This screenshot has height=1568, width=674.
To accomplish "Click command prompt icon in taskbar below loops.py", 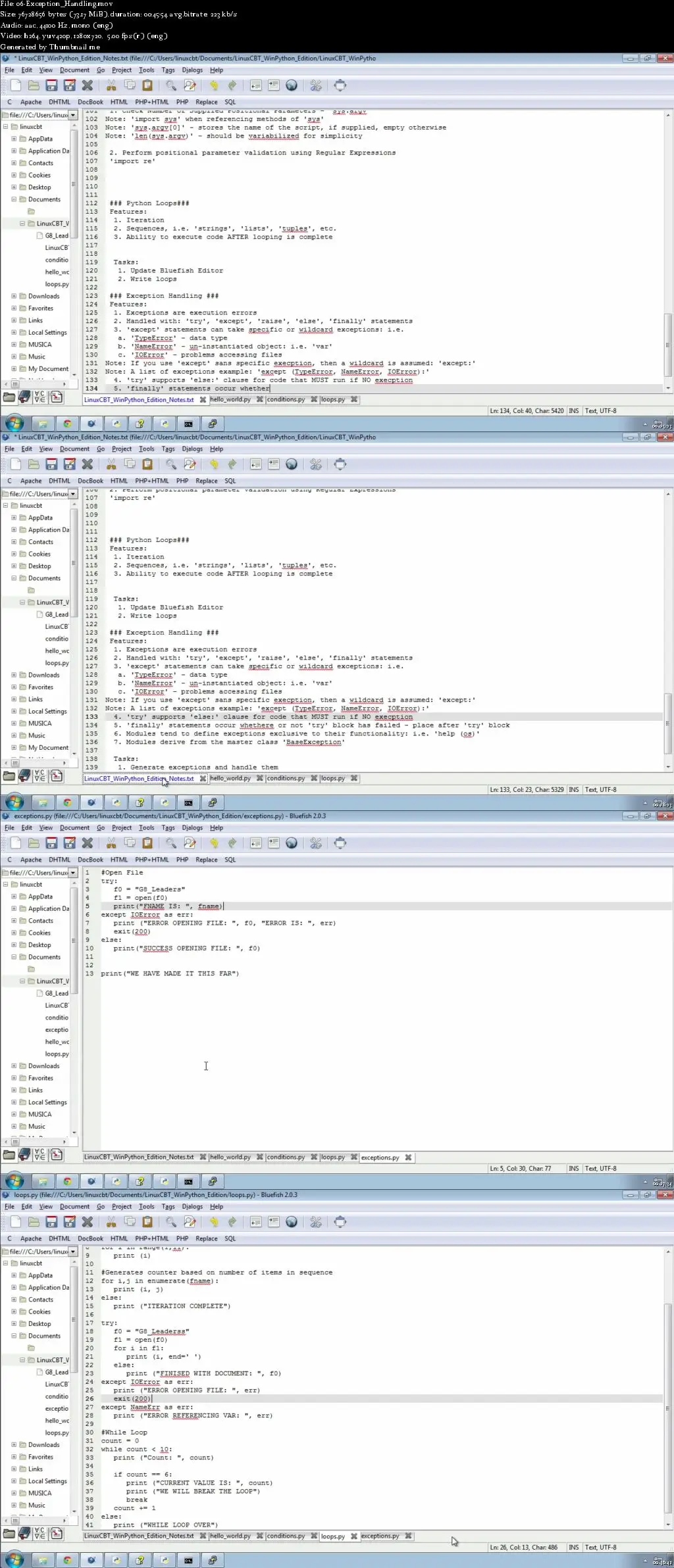I will point(188,1559).
